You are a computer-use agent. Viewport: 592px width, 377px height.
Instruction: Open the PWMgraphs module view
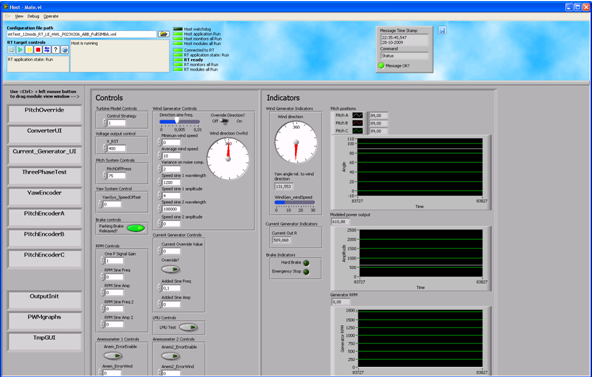click(44, 321)
